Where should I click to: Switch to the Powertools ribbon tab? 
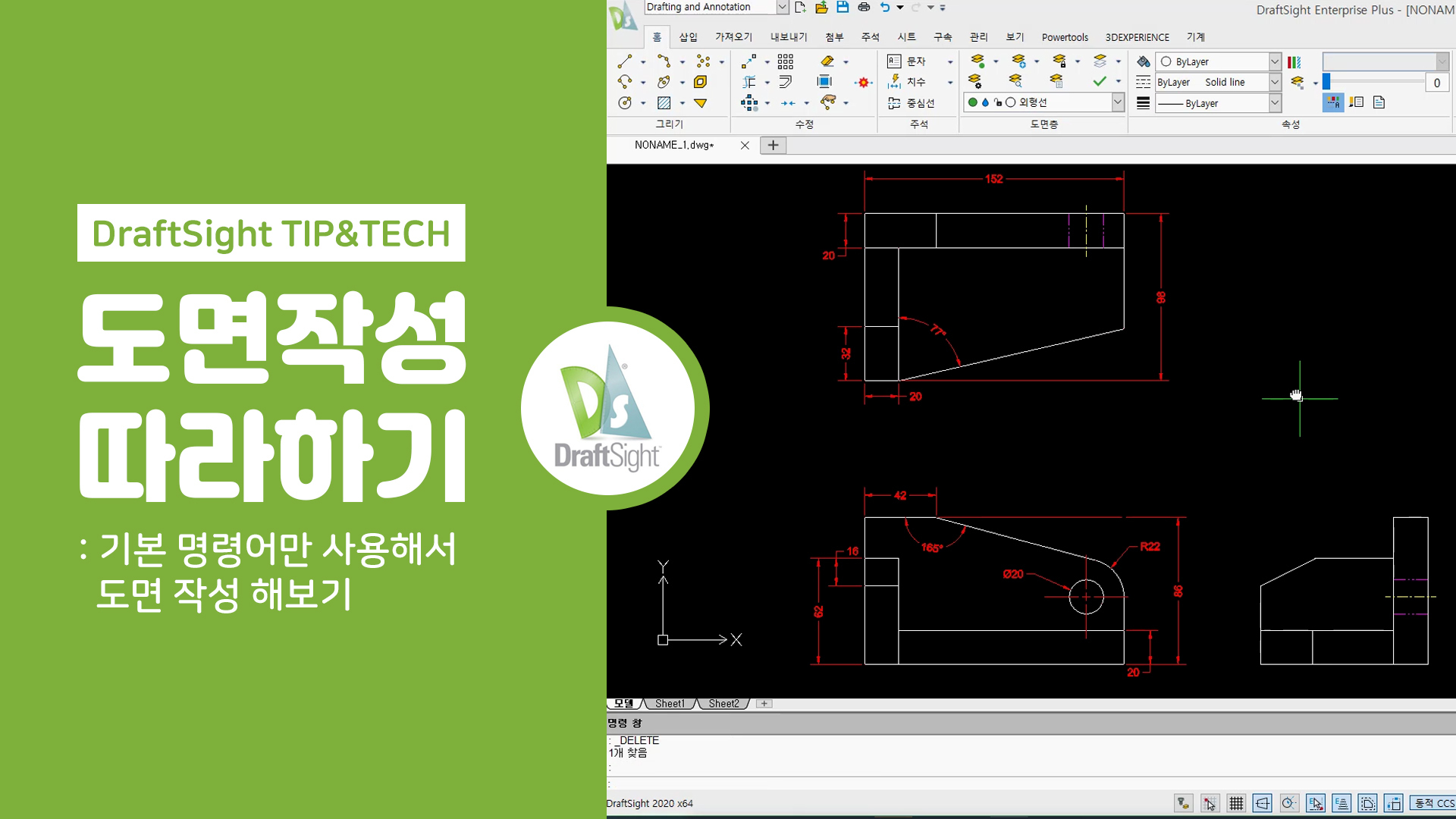[x=1065, y=37]
